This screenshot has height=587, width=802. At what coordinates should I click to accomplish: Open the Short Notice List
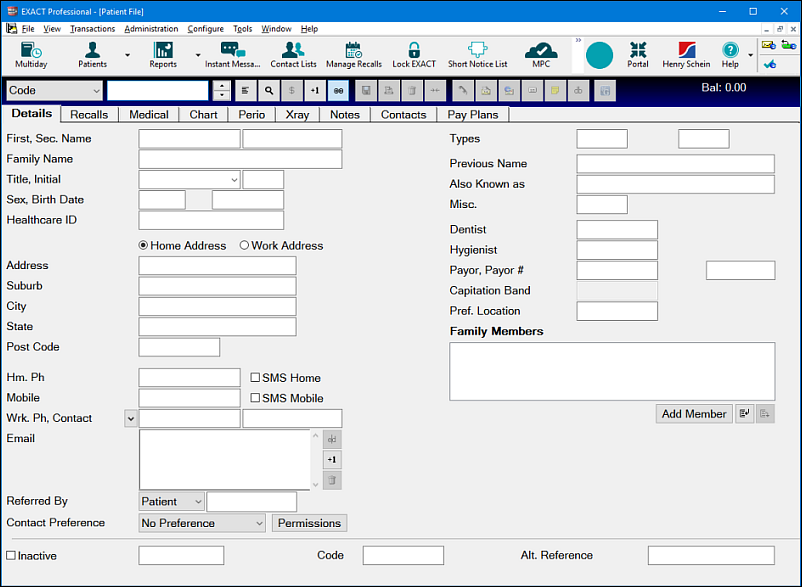pos(478,55)
